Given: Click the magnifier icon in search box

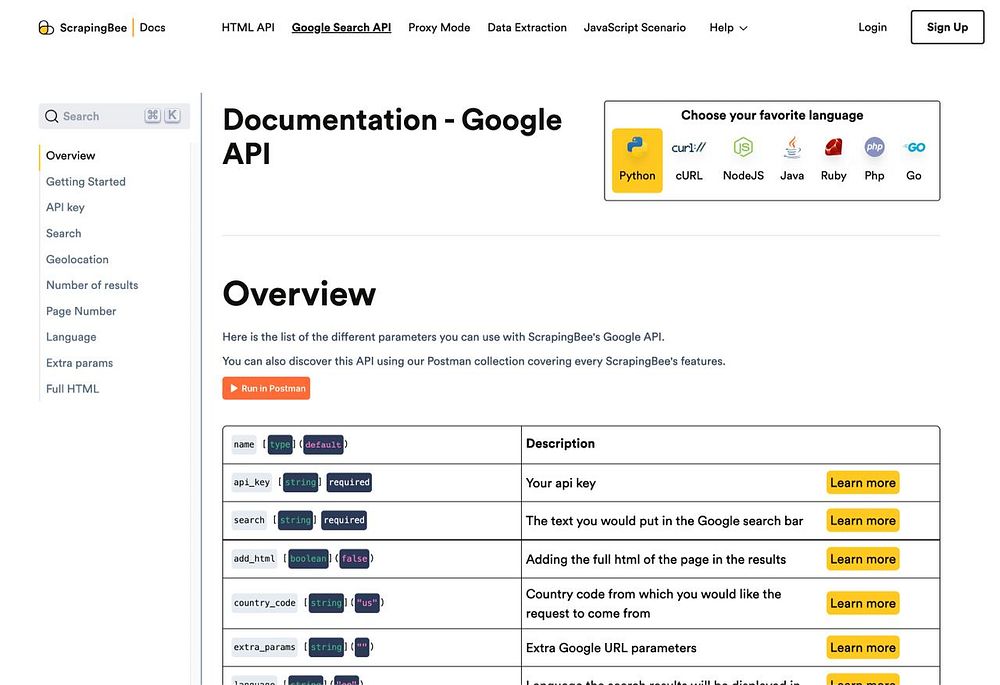Looking at the screenshot, I should [52, 116].
